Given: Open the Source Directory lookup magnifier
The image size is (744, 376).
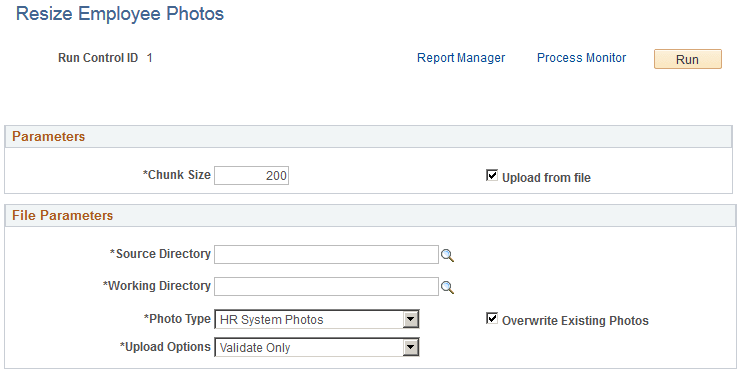Looking at the screenshot, I should click(447, 256).
